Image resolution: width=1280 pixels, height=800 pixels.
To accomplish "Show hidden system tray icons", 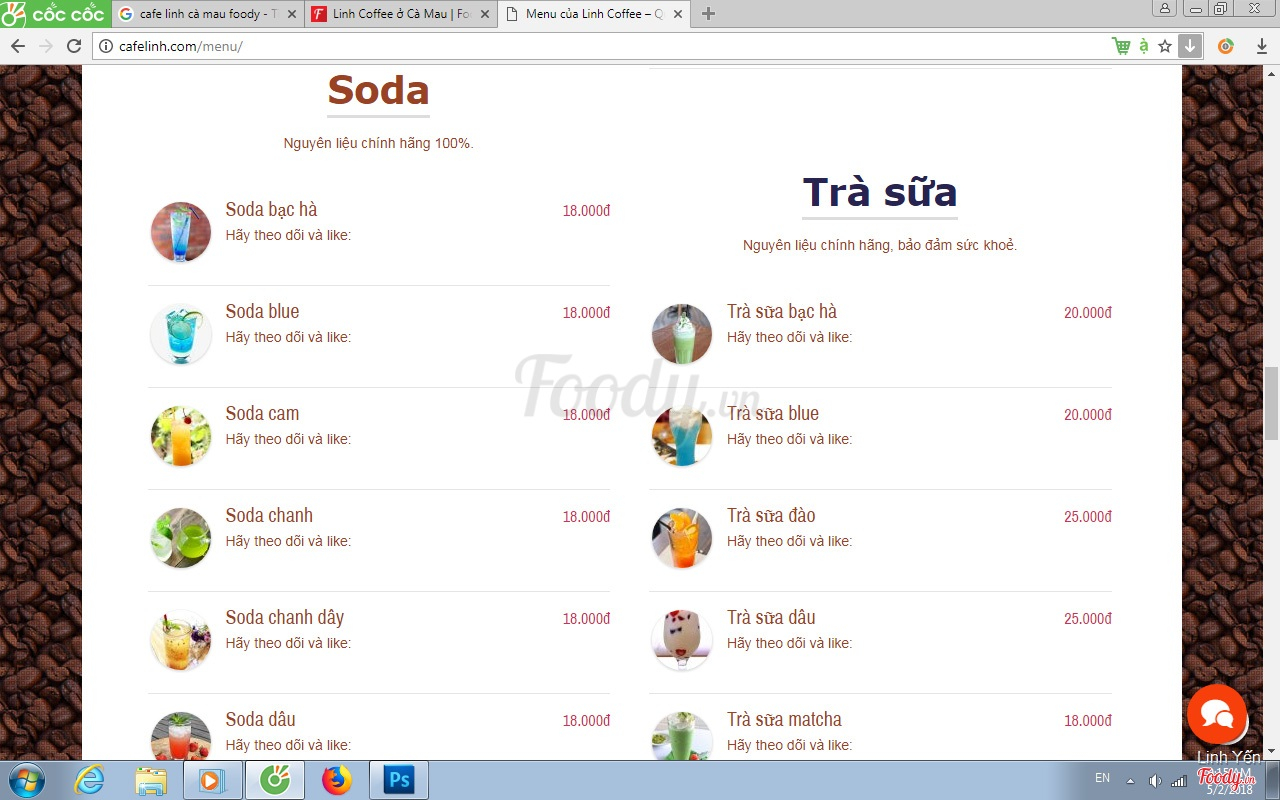I will click(x=1130, y=780).
